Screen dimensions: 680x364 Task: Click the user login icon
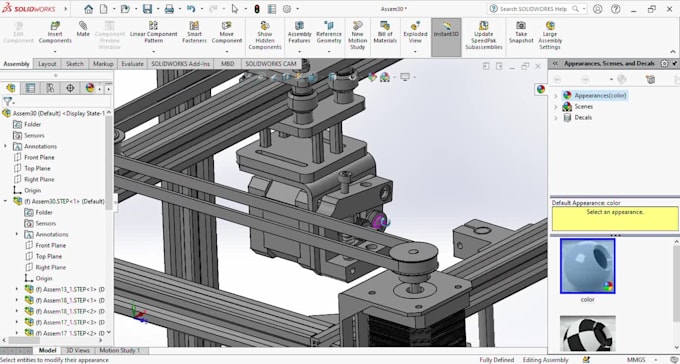[598, 9]
